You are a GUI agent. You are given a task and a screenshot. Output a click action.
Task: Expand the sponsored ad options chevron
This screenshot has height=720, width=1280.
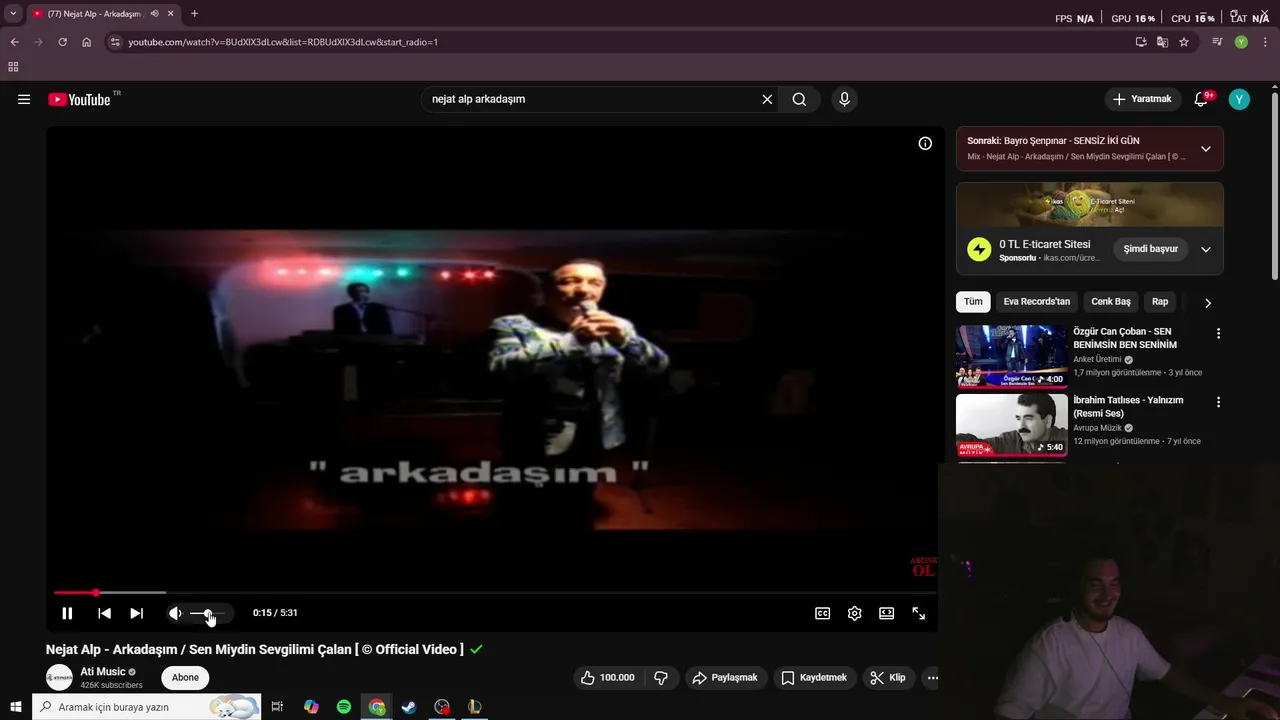(x=1205, y=249)
